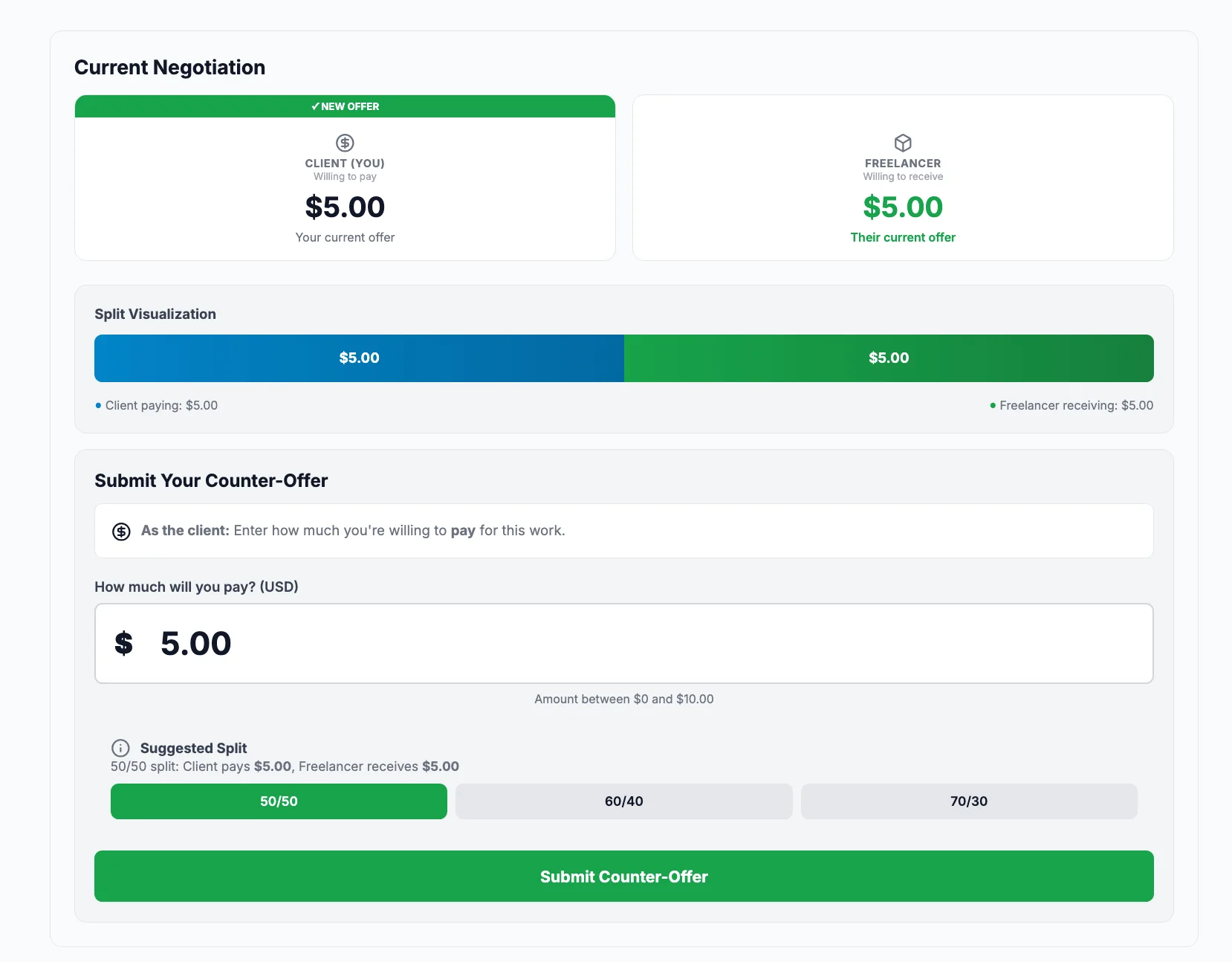Click the dollar sign in the amount field
Screen dimensions: 1232x962
click(x=124, y=643)
